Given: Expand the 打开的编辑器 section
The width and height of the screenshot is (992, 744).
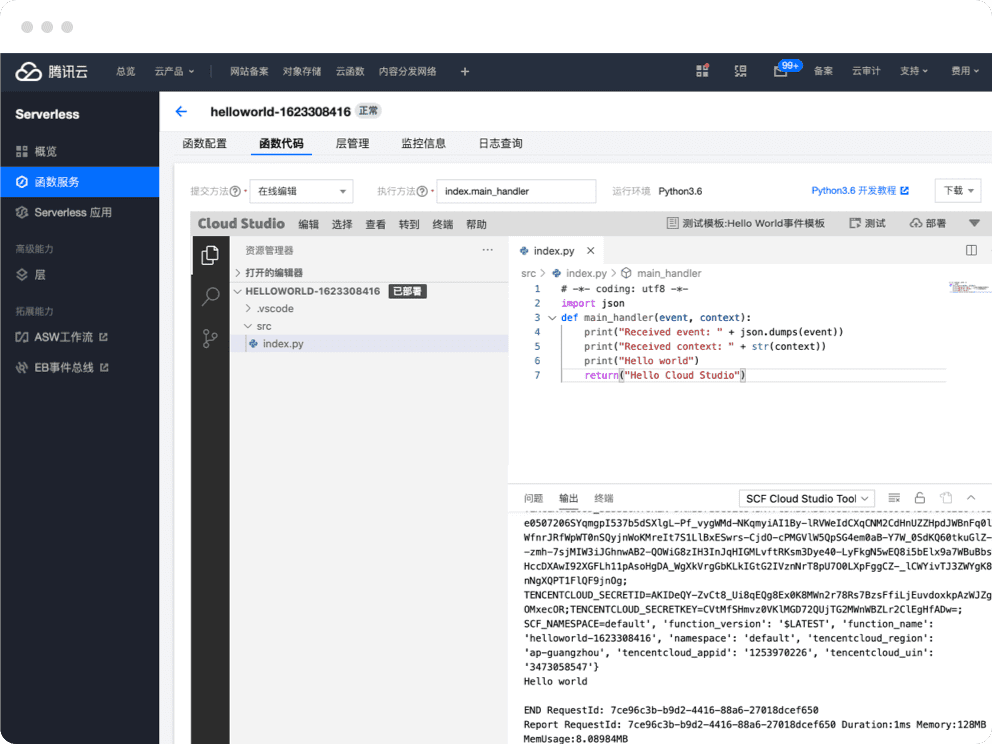Looking at the screenshot, I should pyautogui.click(x=369, y=273).
